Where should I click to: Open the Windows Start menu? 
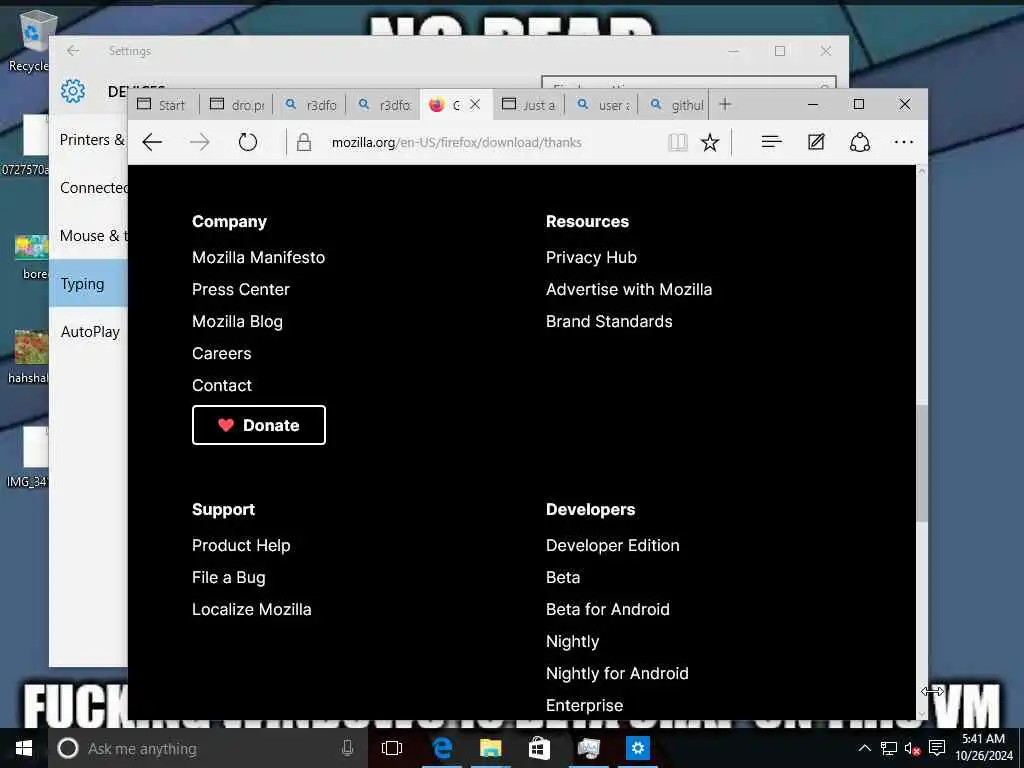[24, 748]
